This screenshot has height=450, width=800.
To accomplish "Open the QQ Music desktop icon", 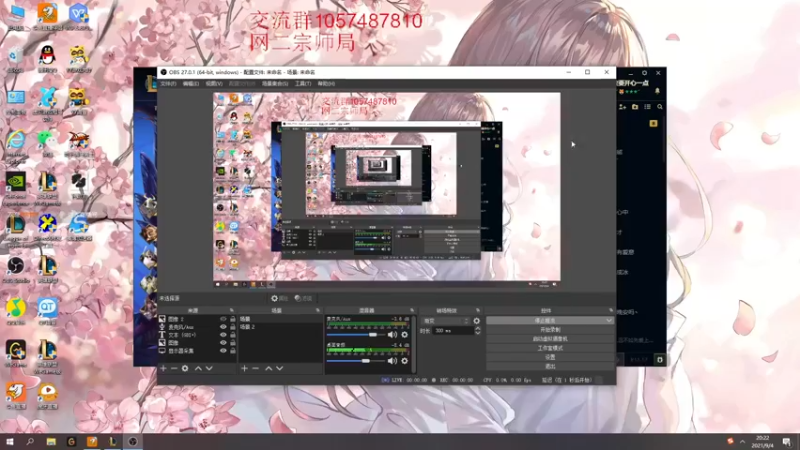I will (16, 311).
